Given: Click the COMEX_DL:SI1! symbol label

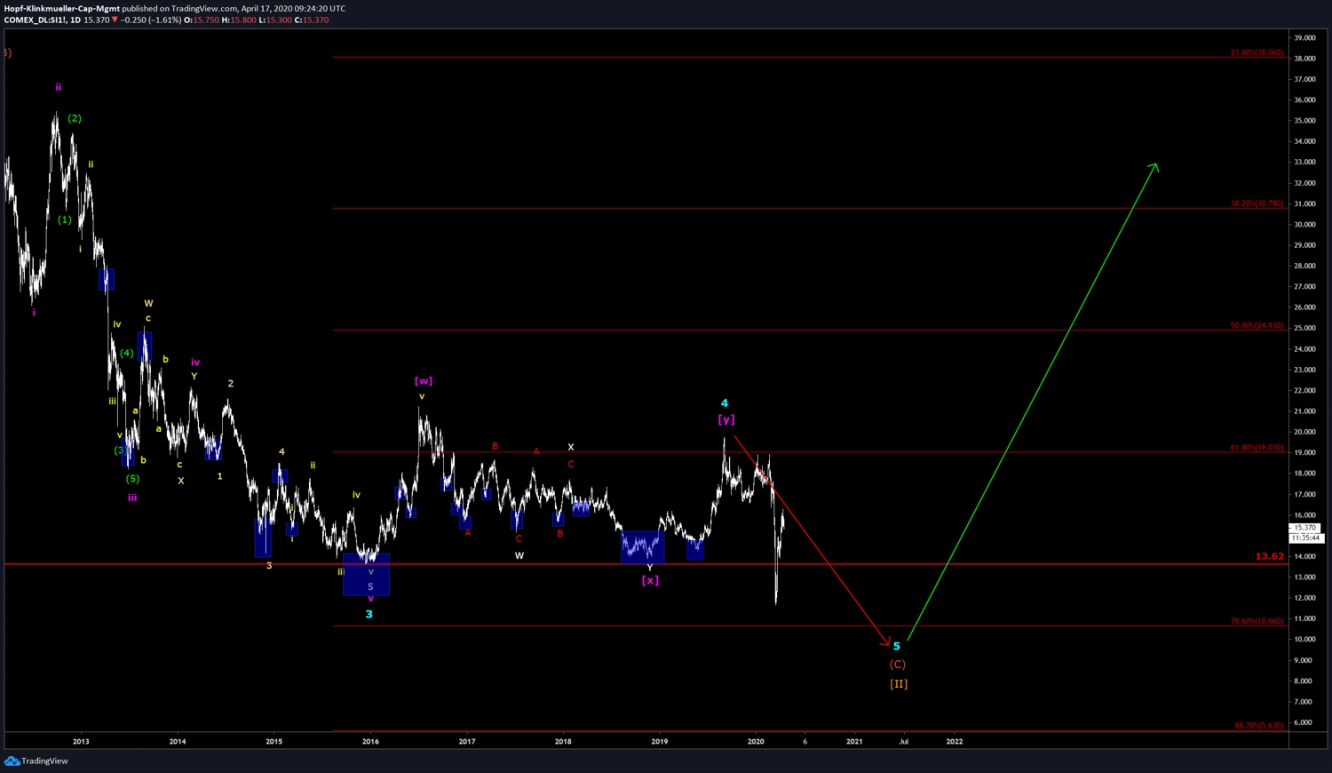Looking at the screenshot, I should click(x=35, y=20).
